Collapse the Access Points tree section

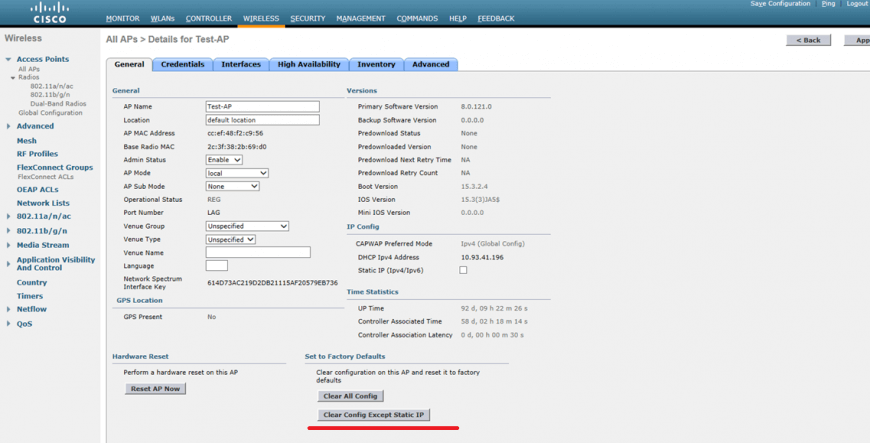click(x=8, y=59)
